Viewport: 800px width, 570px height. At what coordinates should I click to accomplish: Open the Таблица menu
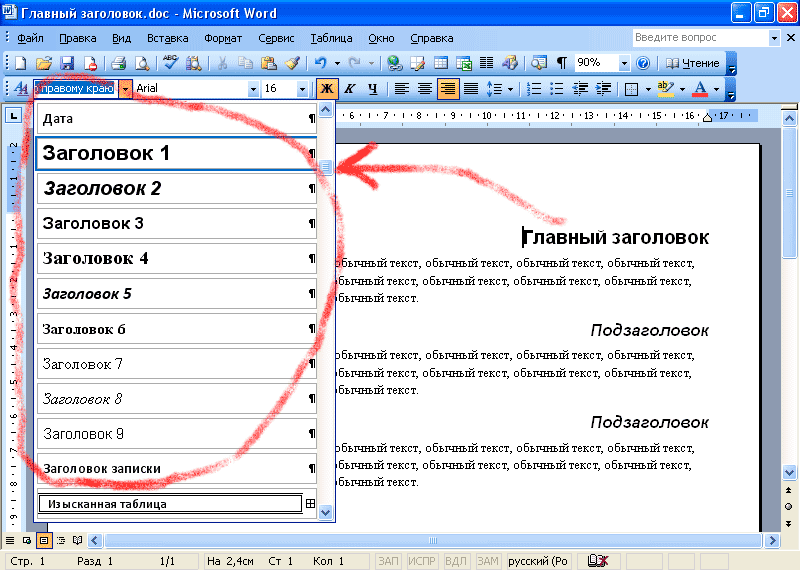click(331, 38)
